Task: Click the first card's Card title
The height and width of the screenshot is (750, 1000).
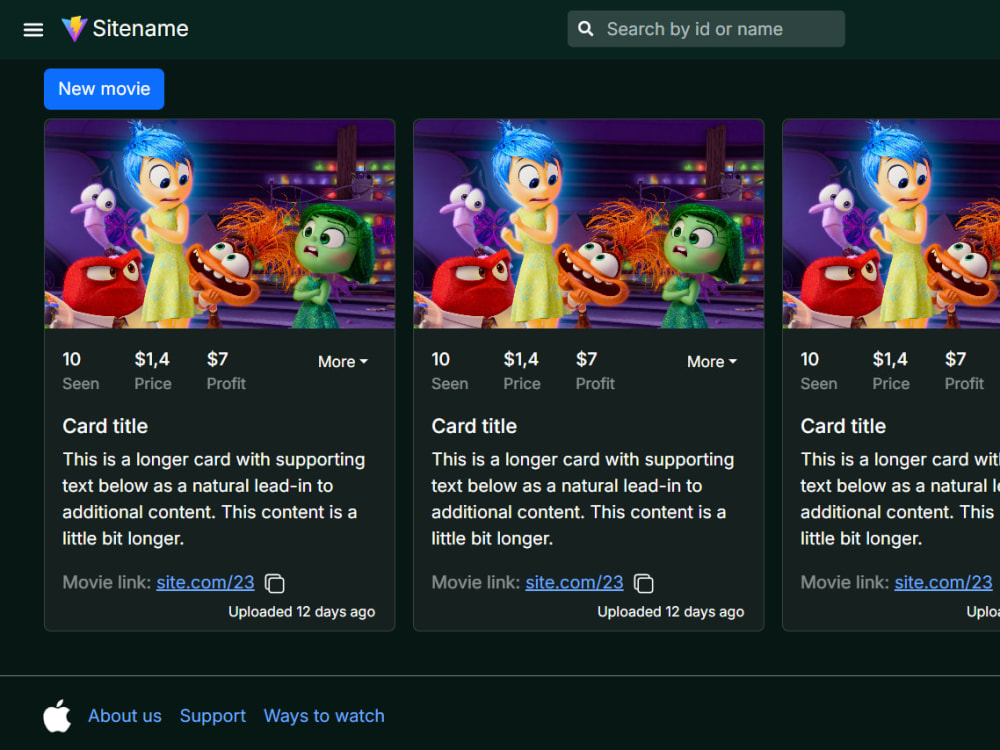Action: pyautogui.click(x=105, y=426)
